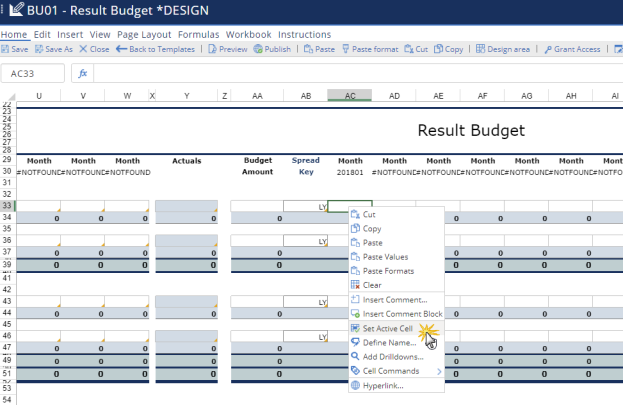Select column header U
623x405 pixels.
39,96
